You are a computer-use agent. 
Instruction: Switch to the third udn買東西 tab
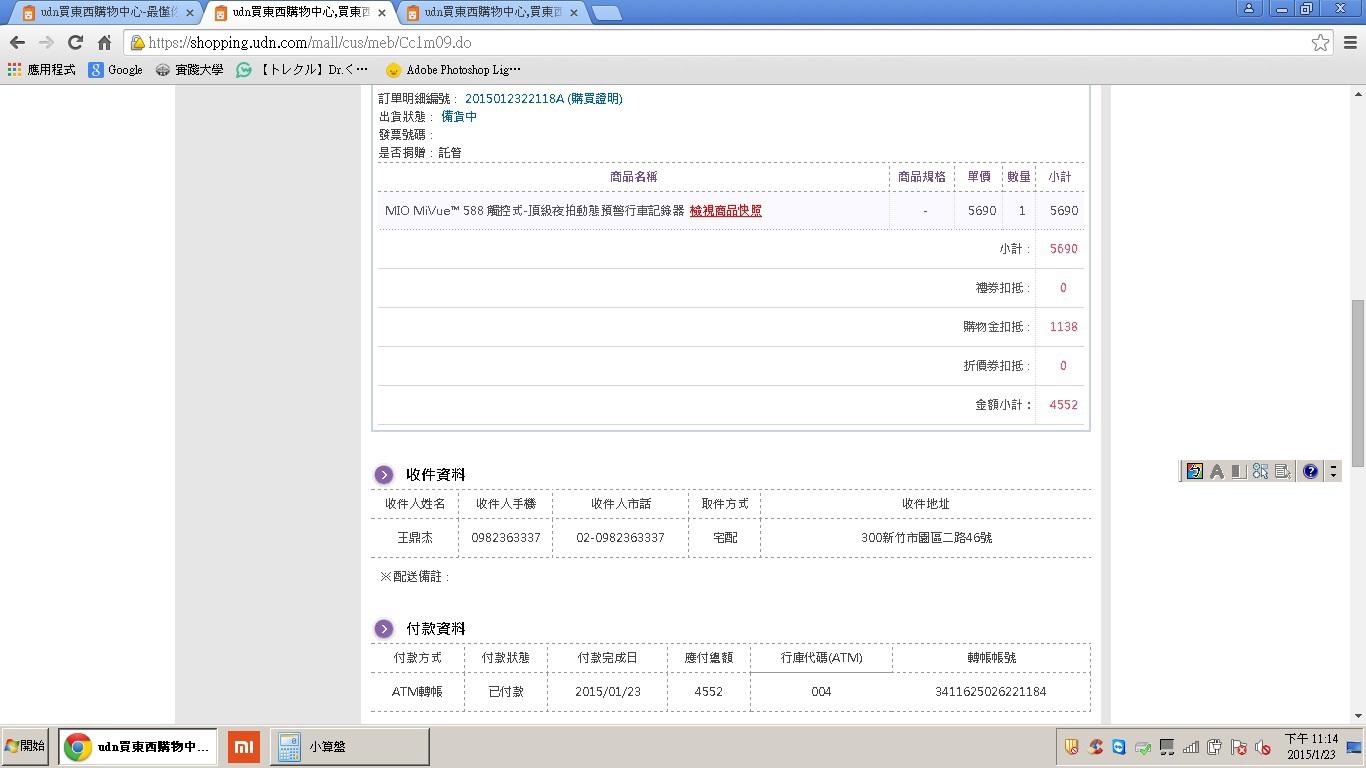point(490,13)
